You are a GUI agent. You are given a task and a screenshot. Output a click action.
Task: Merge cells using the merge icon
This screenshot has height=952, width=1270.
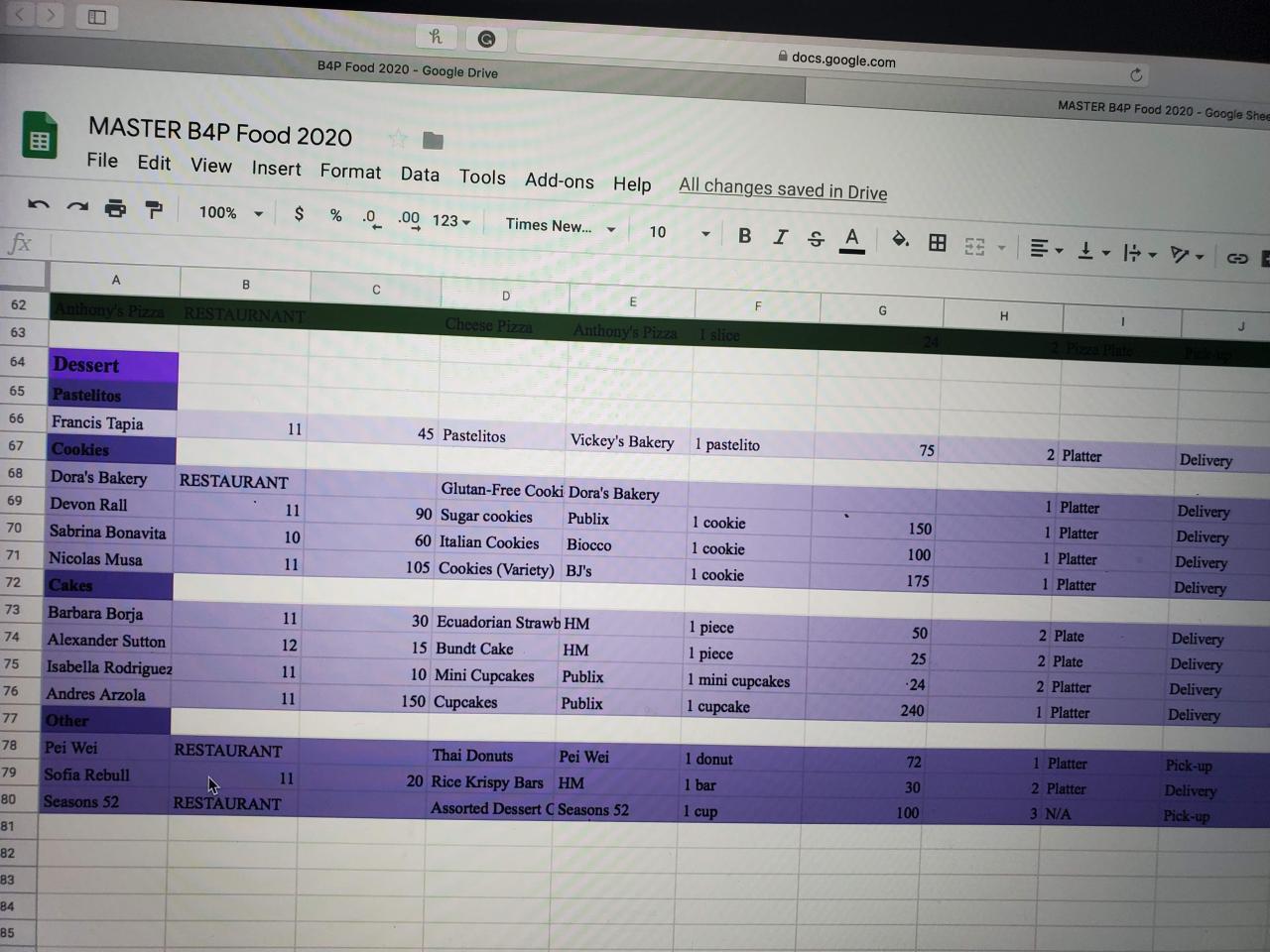click(974, 246)
